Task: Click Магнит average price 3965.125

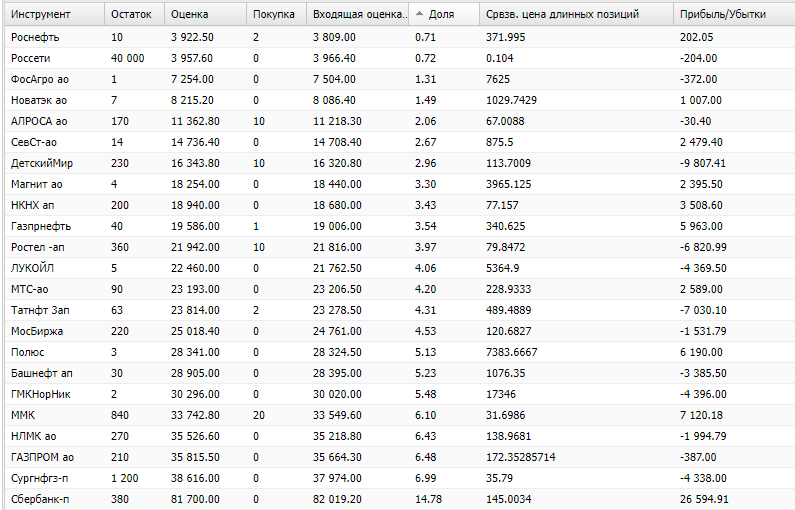Action: (x=509, y=185)
